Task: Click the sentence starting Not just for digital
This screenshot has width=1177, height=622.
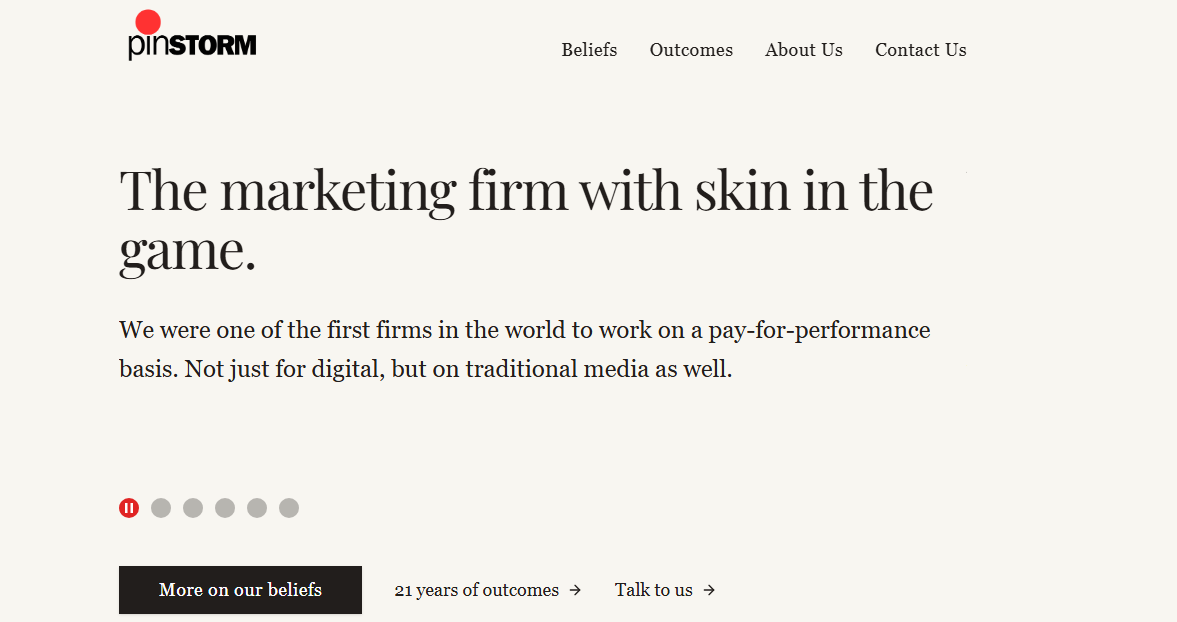Action: [x=458, y=369]
